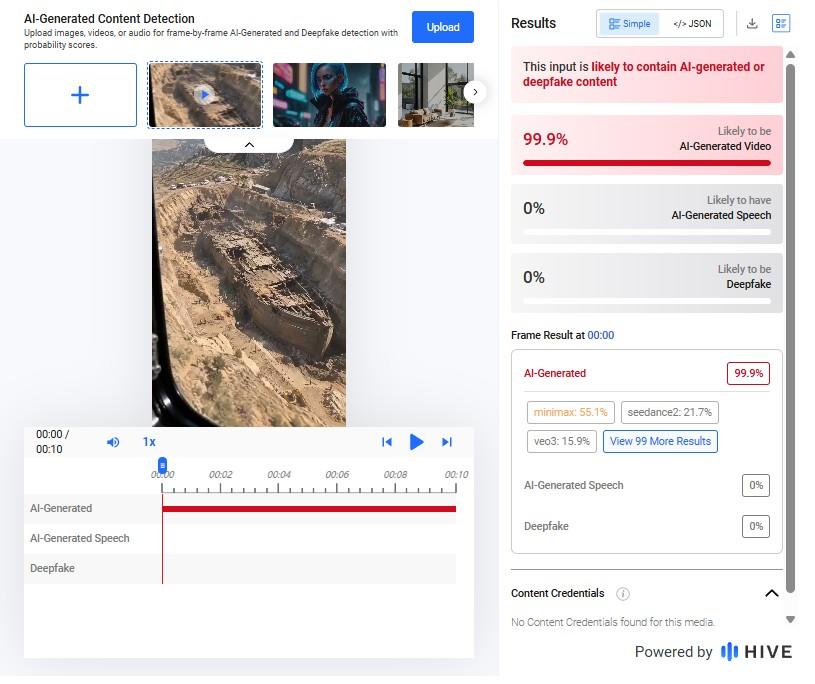Click the 00:08 timeline marker
Screen dimensions: 815x684
pyautogui.click(x=395, y=475)
